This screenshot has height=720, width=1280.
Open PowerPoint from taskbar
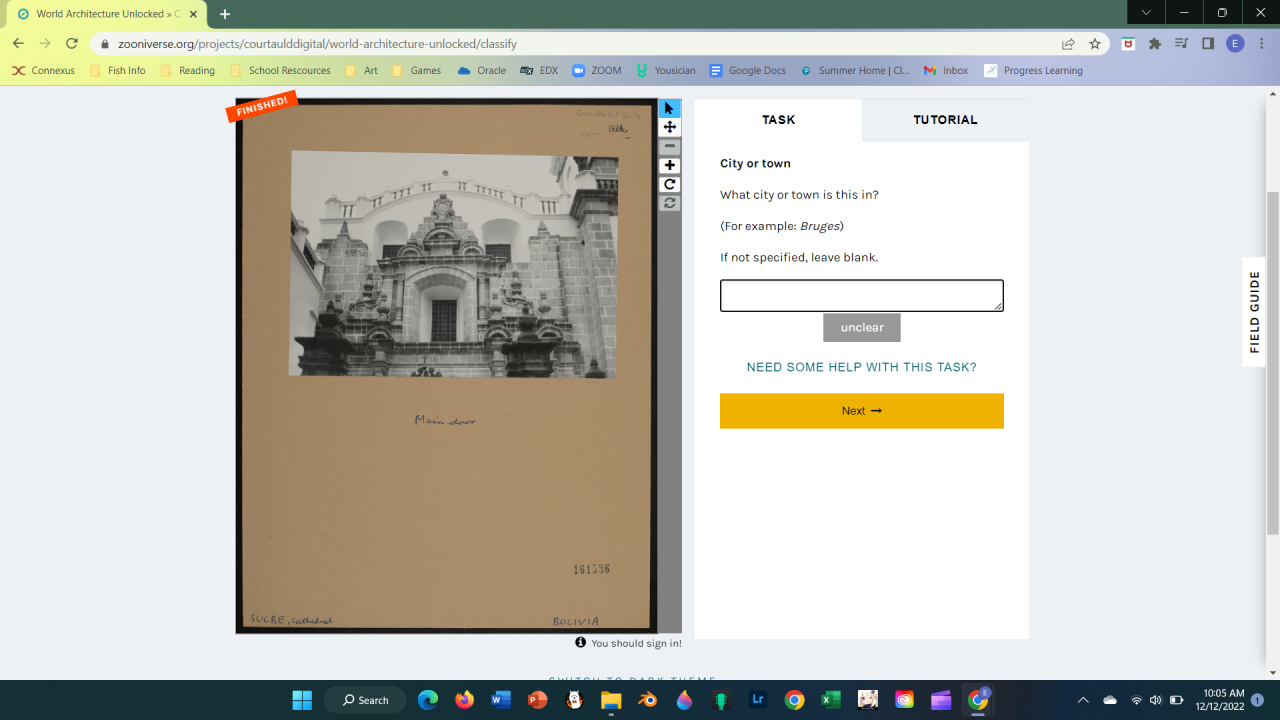coord(538,700)
